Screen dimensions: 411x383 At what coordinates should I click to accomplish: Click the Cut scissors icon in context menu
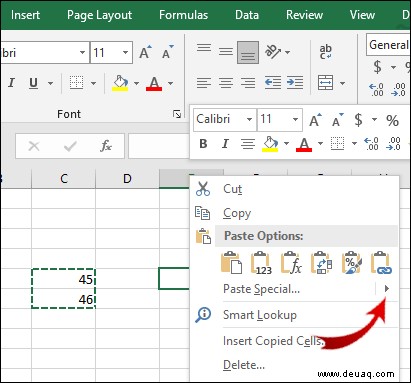click(203, 189)
